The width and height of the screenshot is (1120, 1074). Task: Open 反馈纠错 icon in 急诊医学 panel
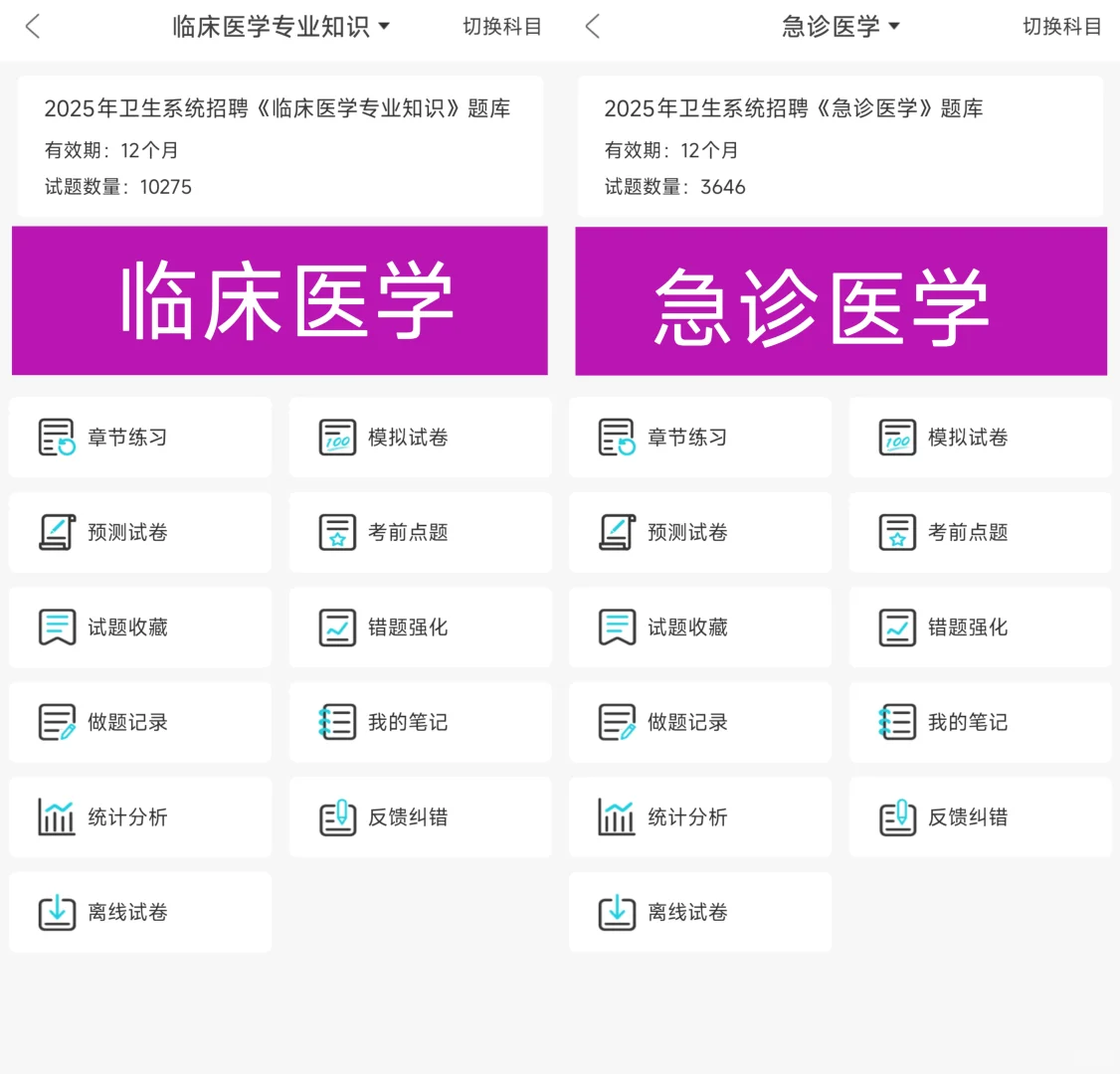[x=897, y=816]
